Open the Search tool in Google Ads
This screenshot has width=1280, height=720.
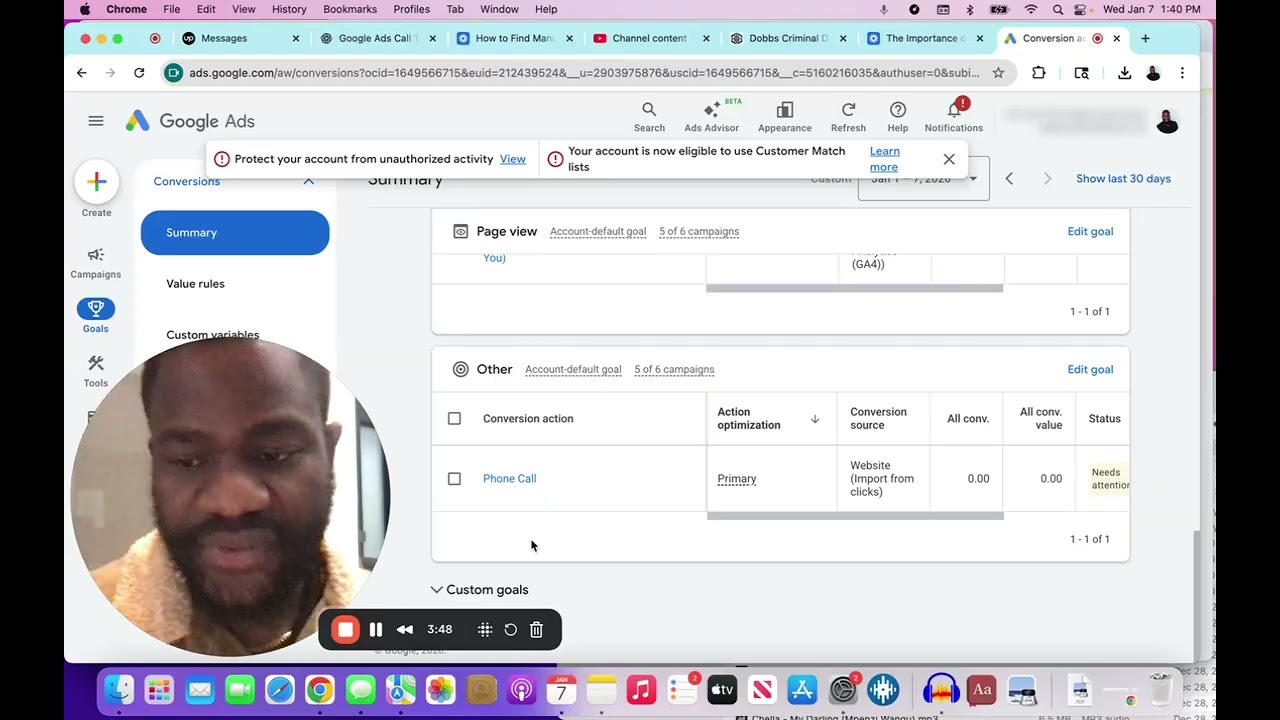649,116
